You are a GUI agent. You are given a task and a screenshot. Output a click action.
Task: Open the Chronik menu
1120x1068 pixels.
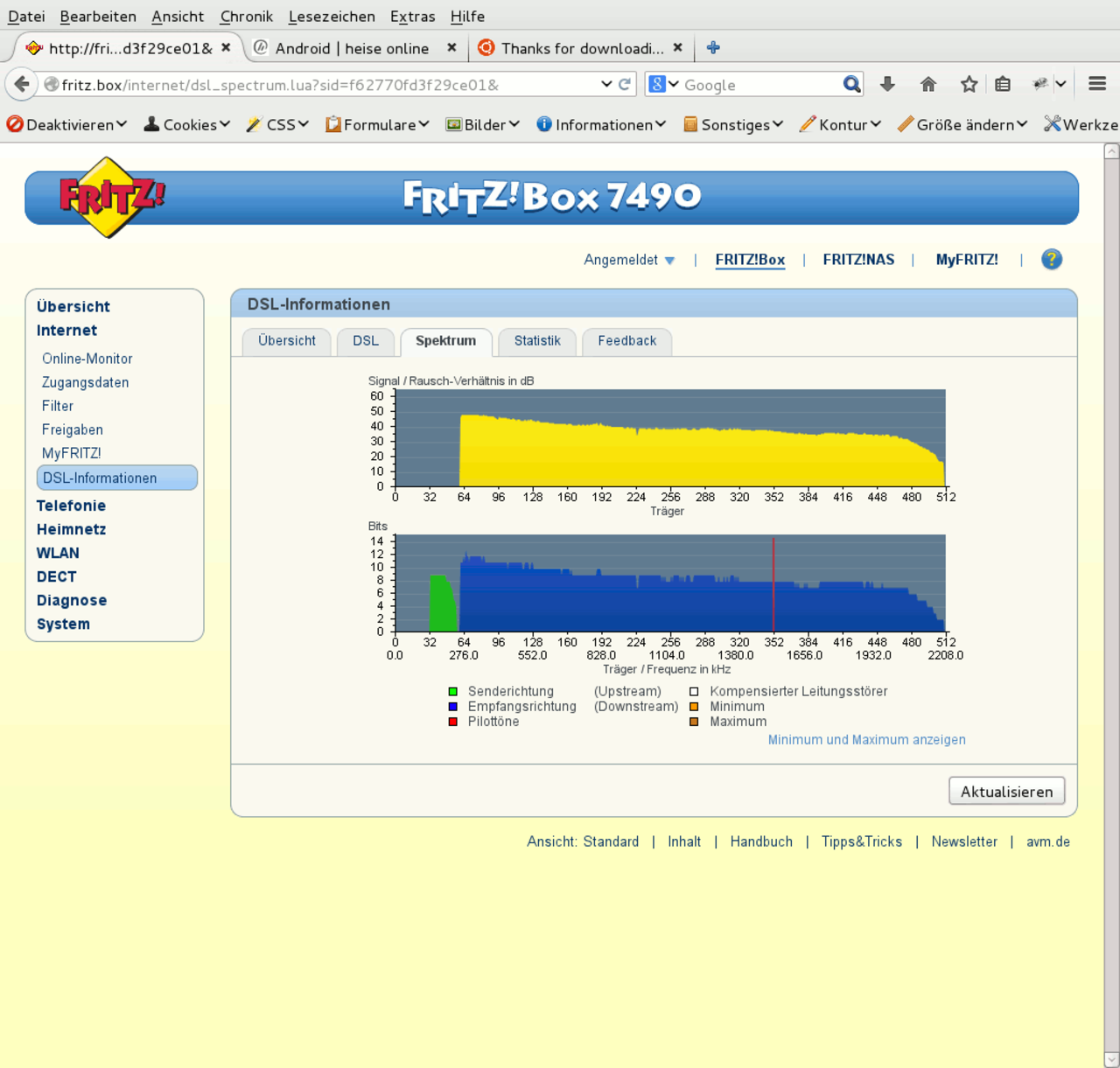pos(247,16)
